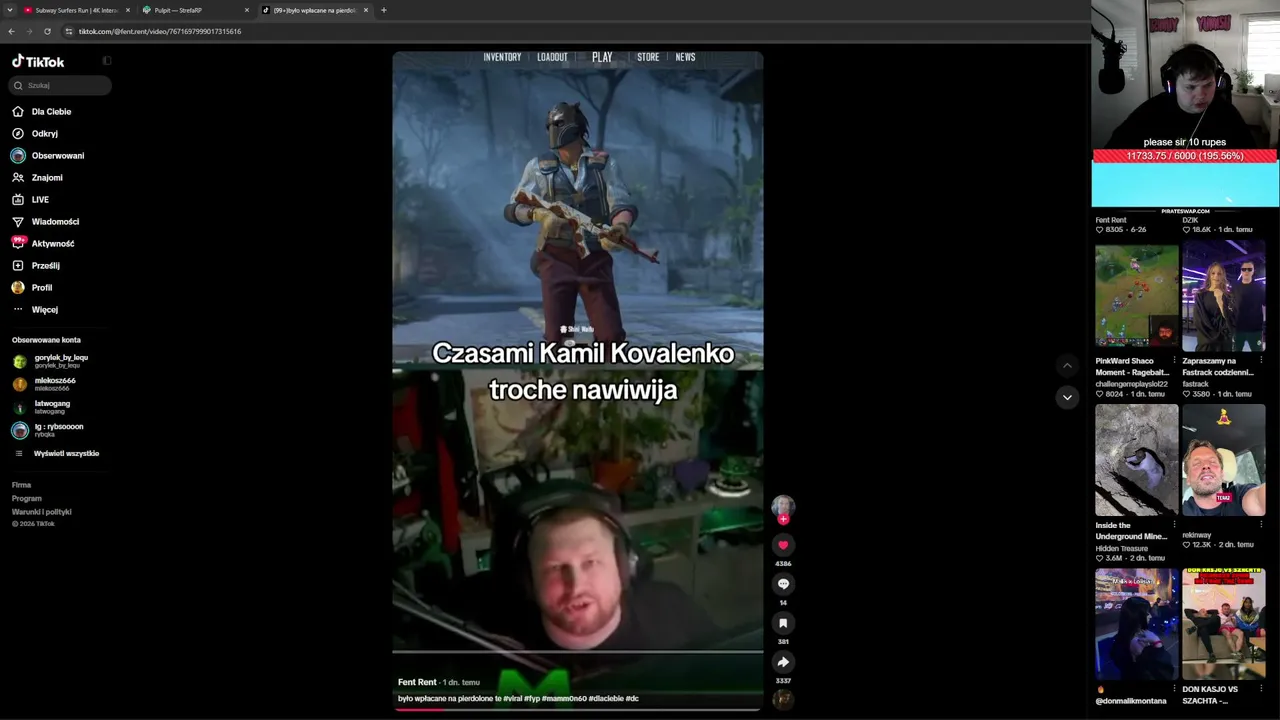This screenshot has height=720, width=1280.
Task: Open a new browser tab
Action: (384, 10)
